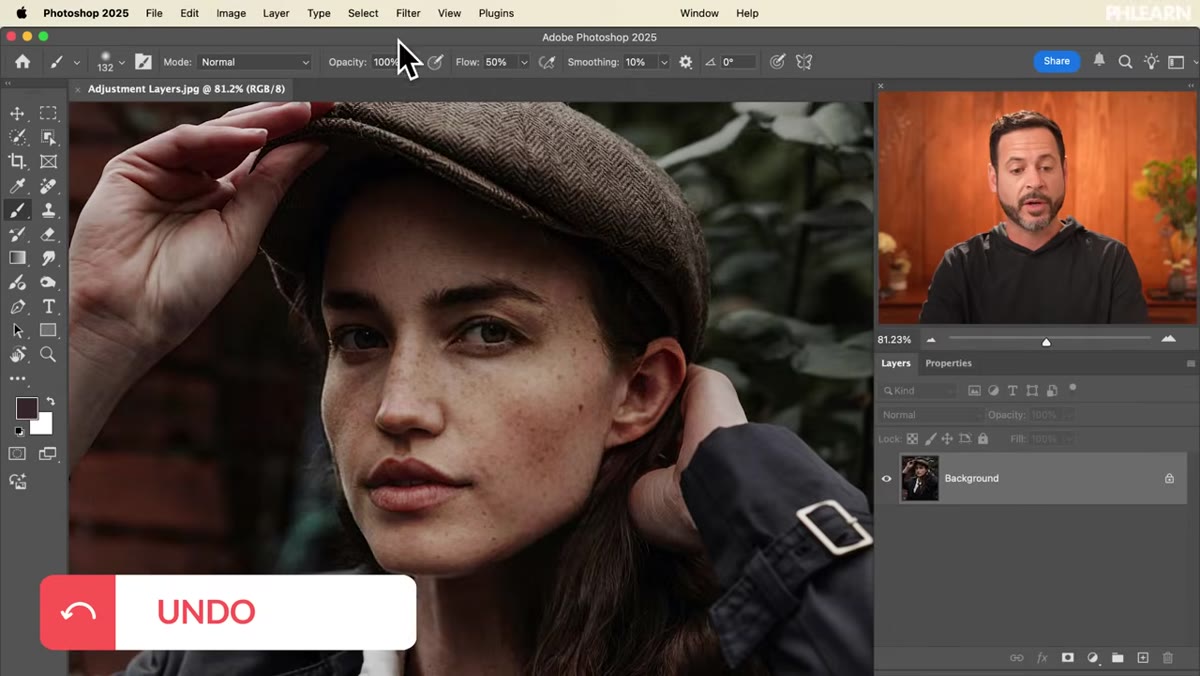Select the Object Selection tool
This screenshot has width=1200, height=676.
[x=48, y=138]
